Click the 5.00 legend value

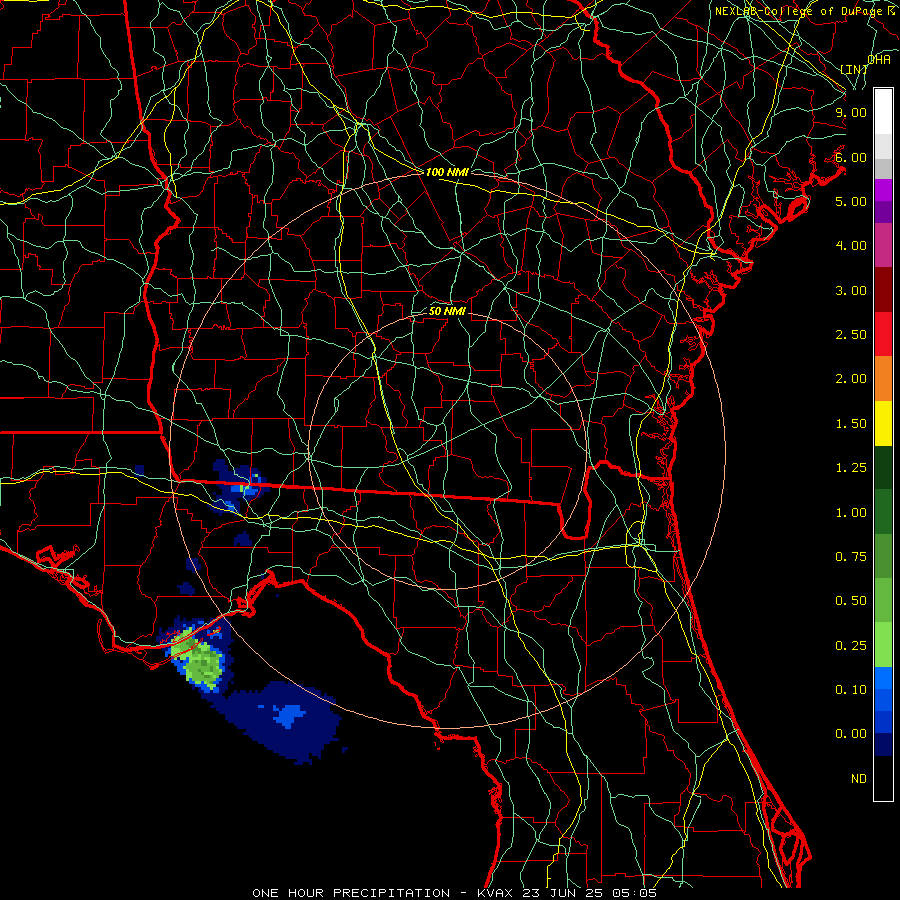pos(851,201)
